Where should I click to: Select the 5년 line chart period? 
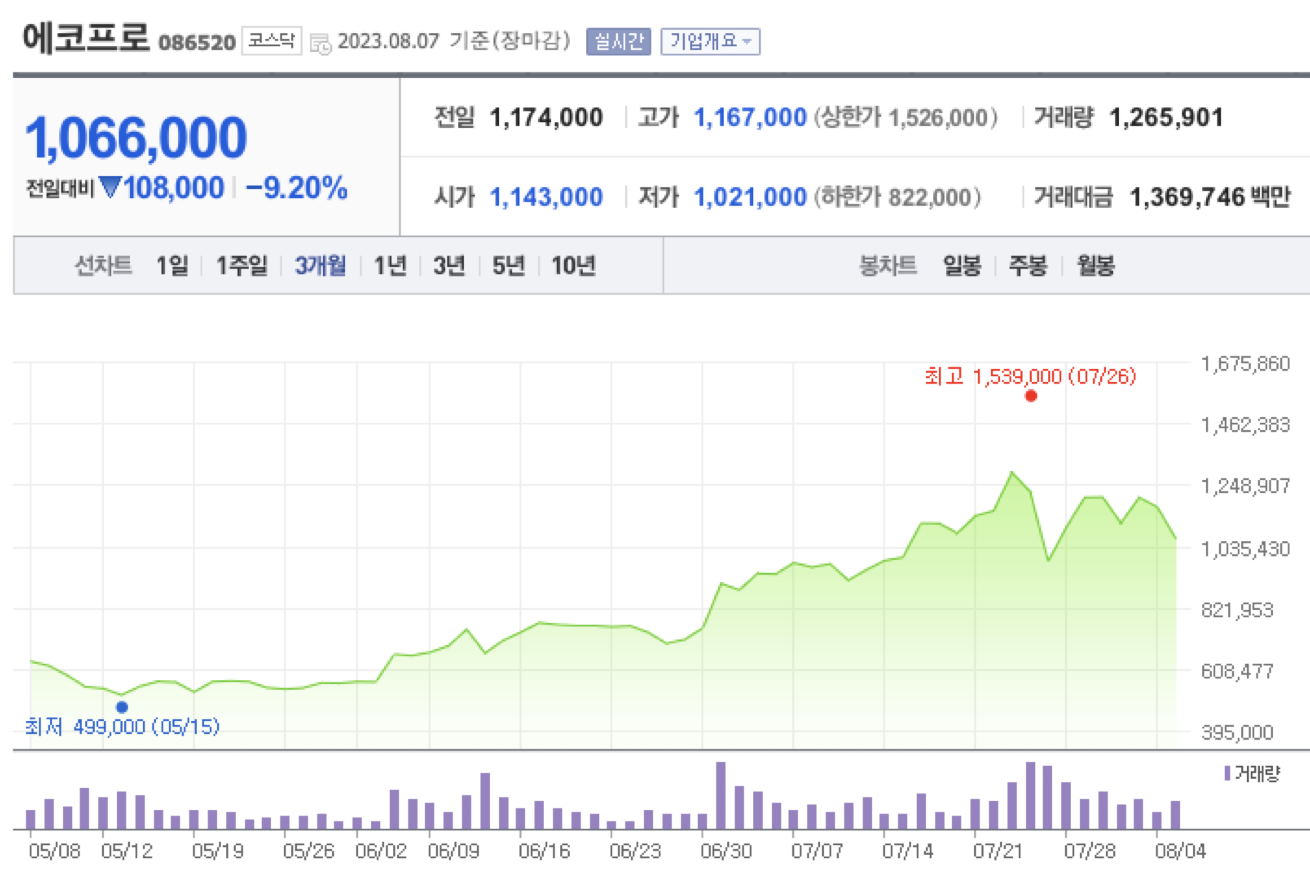pos(508,266)
